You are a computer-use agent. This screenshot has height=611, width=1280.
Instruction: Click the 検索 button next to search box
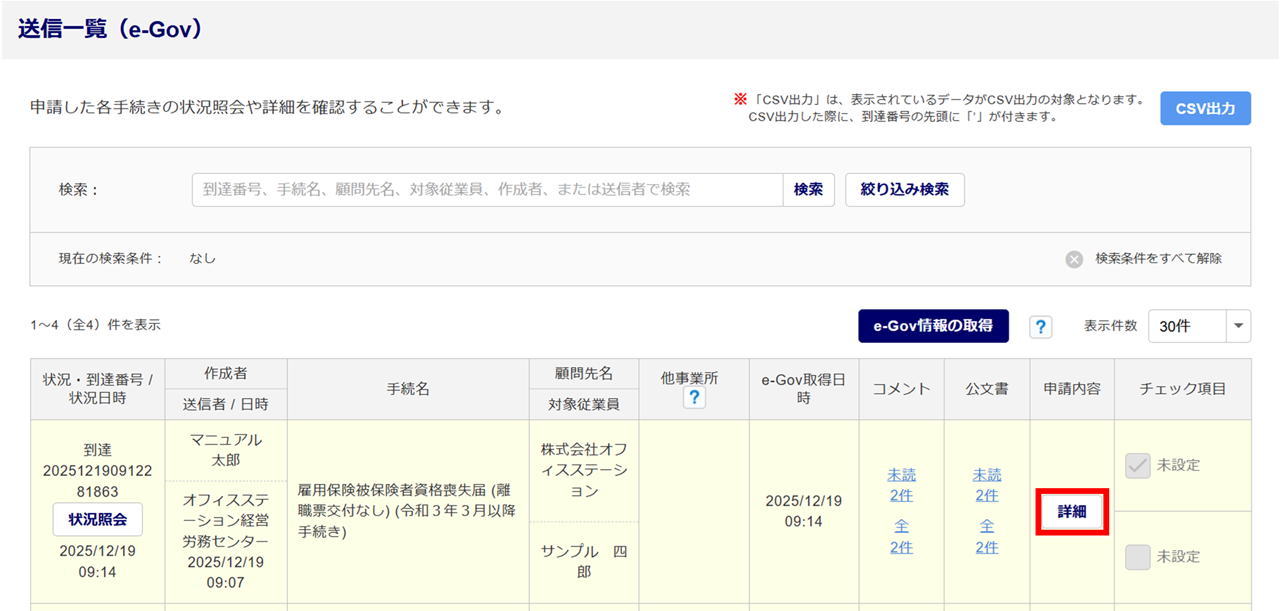click(x=808, y=190)
